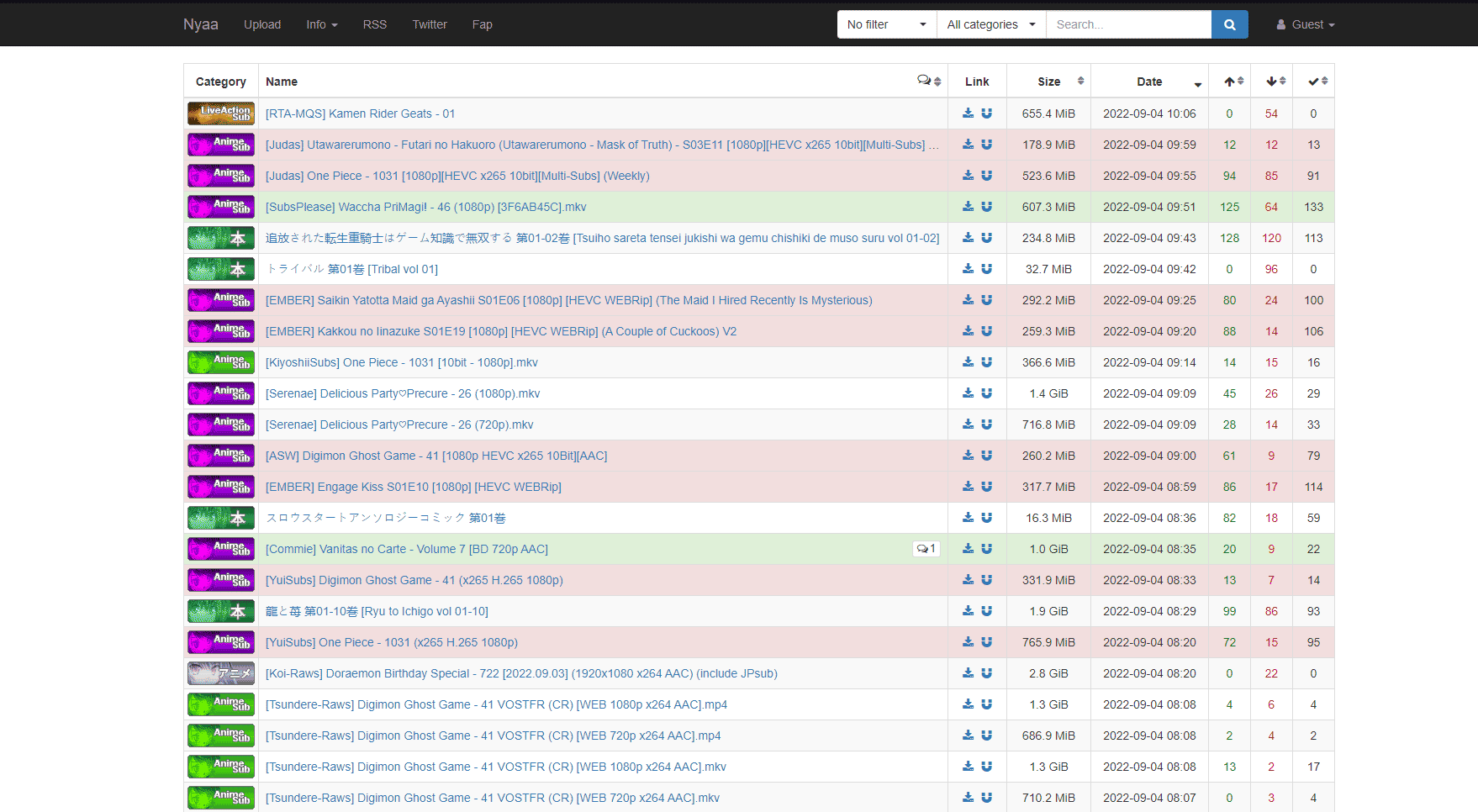Click the download icon for [Judas] One Piece 1031
Screen dimensions: 1478x812
click(968, 176)
